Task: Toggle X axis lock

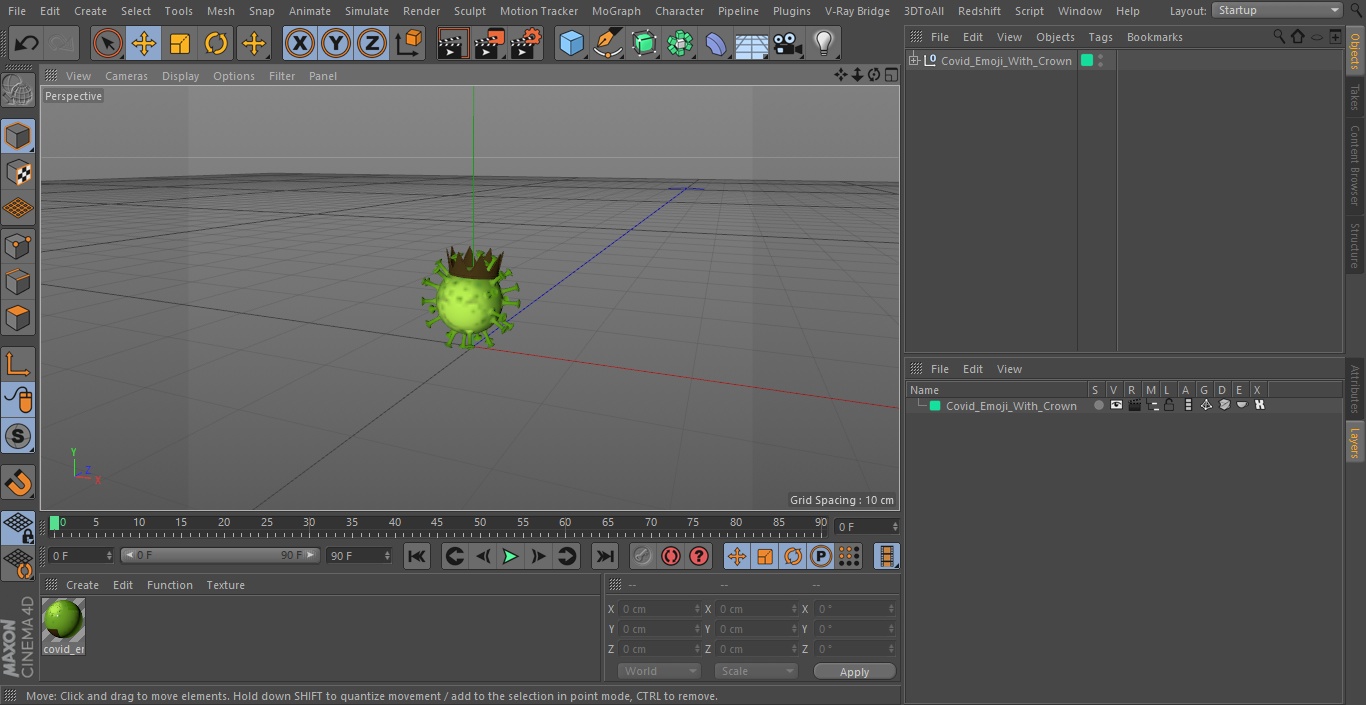Action: pyautogui.click(x=299, y=44)
